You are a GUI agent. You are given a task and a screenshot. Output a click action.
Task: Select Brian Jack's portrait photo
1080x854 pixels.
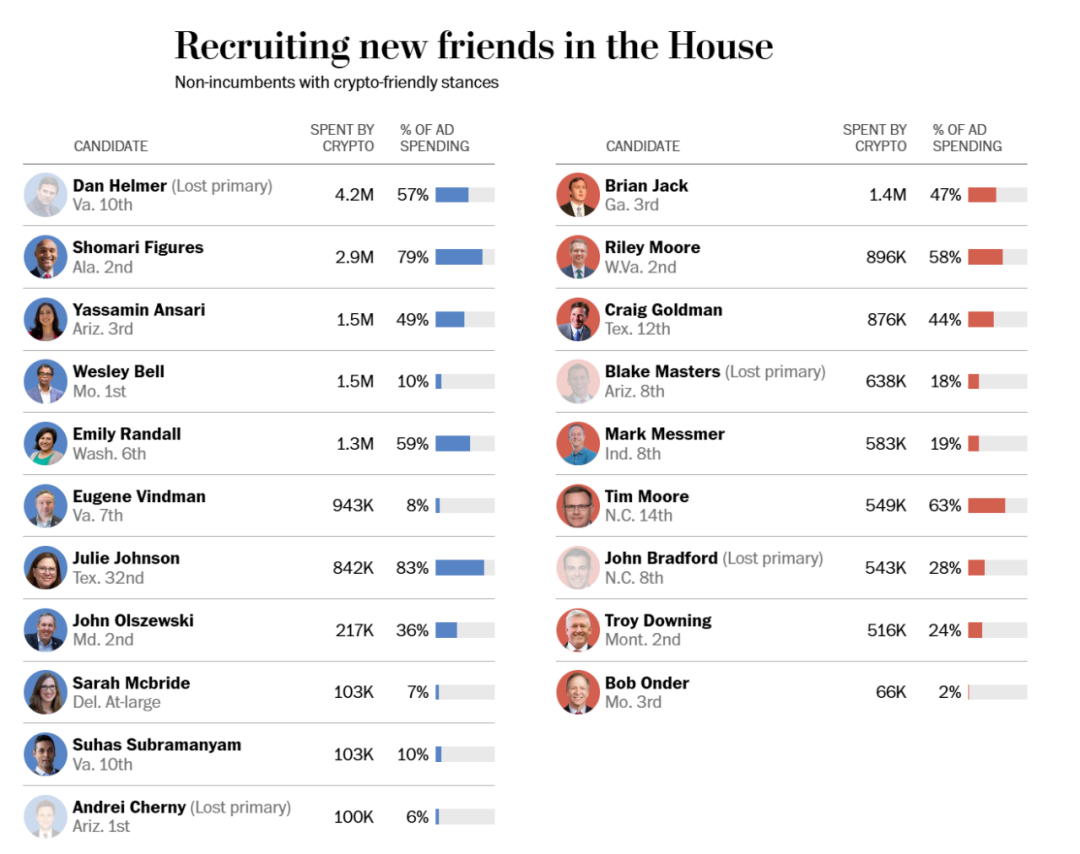(577, 195)
